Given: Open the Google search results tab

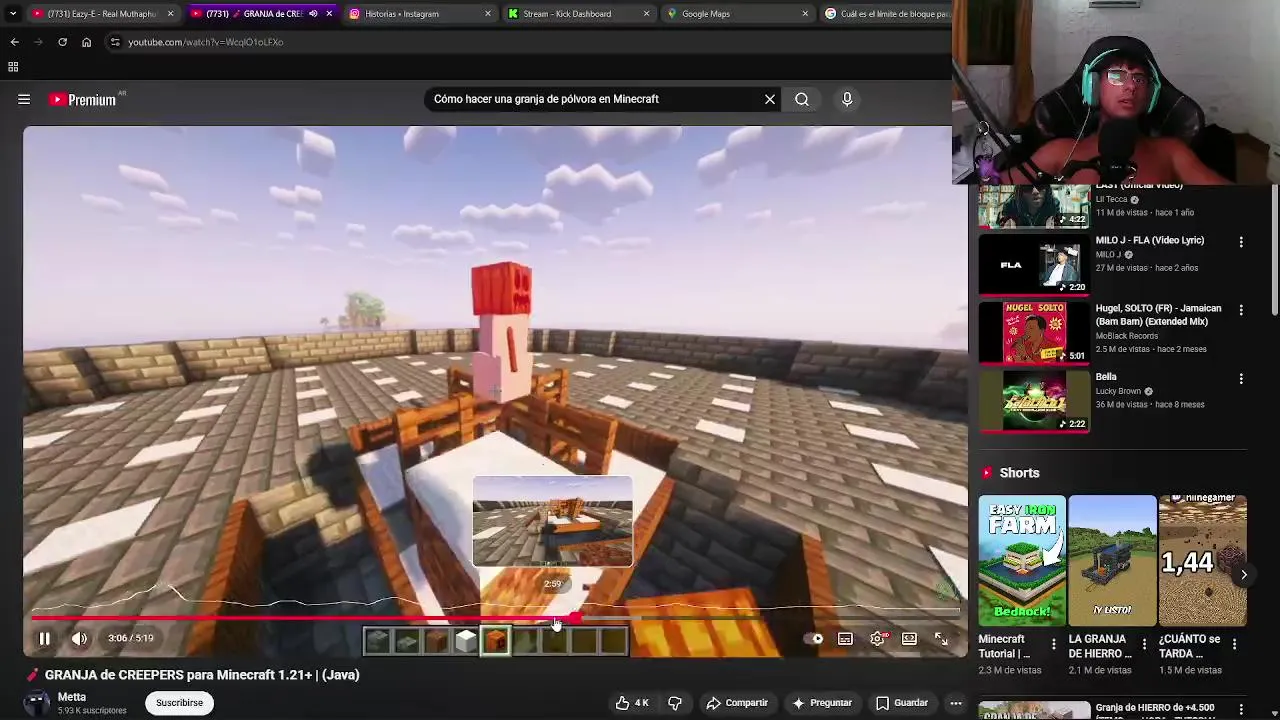Looking at the screenshot, I should coord(887,14).
